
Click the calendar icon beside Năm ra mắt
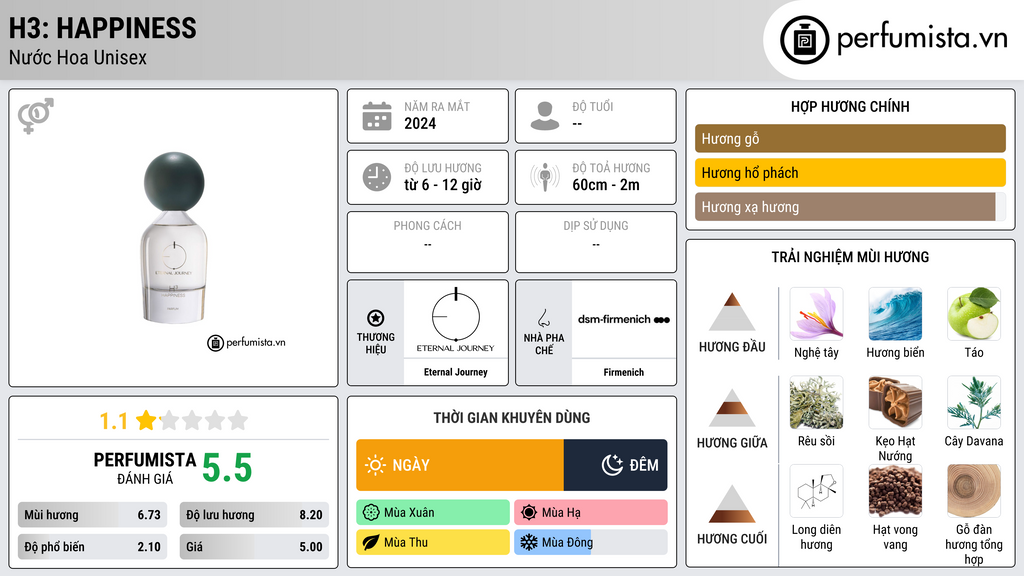(x=377, y=116)
